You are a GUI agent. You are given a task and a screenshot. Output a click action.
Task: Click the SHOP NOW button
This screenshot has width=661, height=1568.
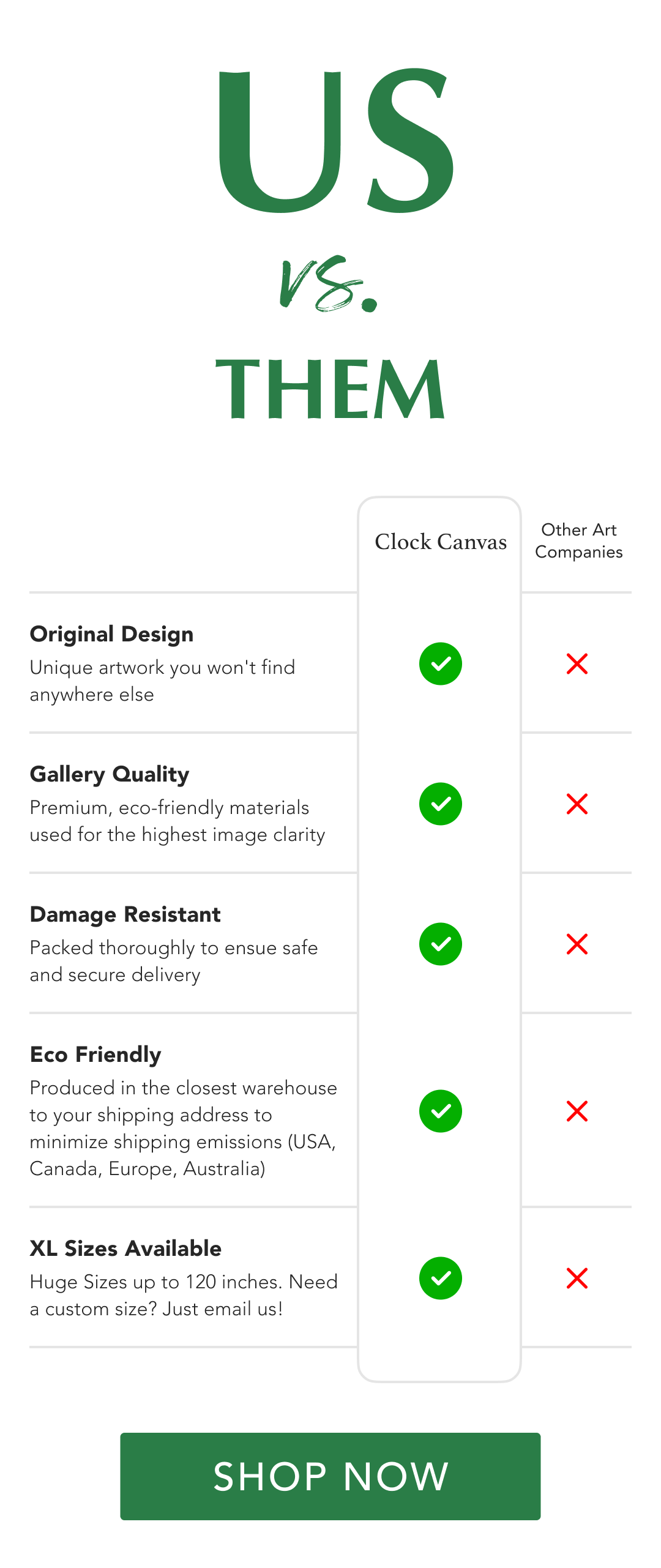click(330, 1476)
